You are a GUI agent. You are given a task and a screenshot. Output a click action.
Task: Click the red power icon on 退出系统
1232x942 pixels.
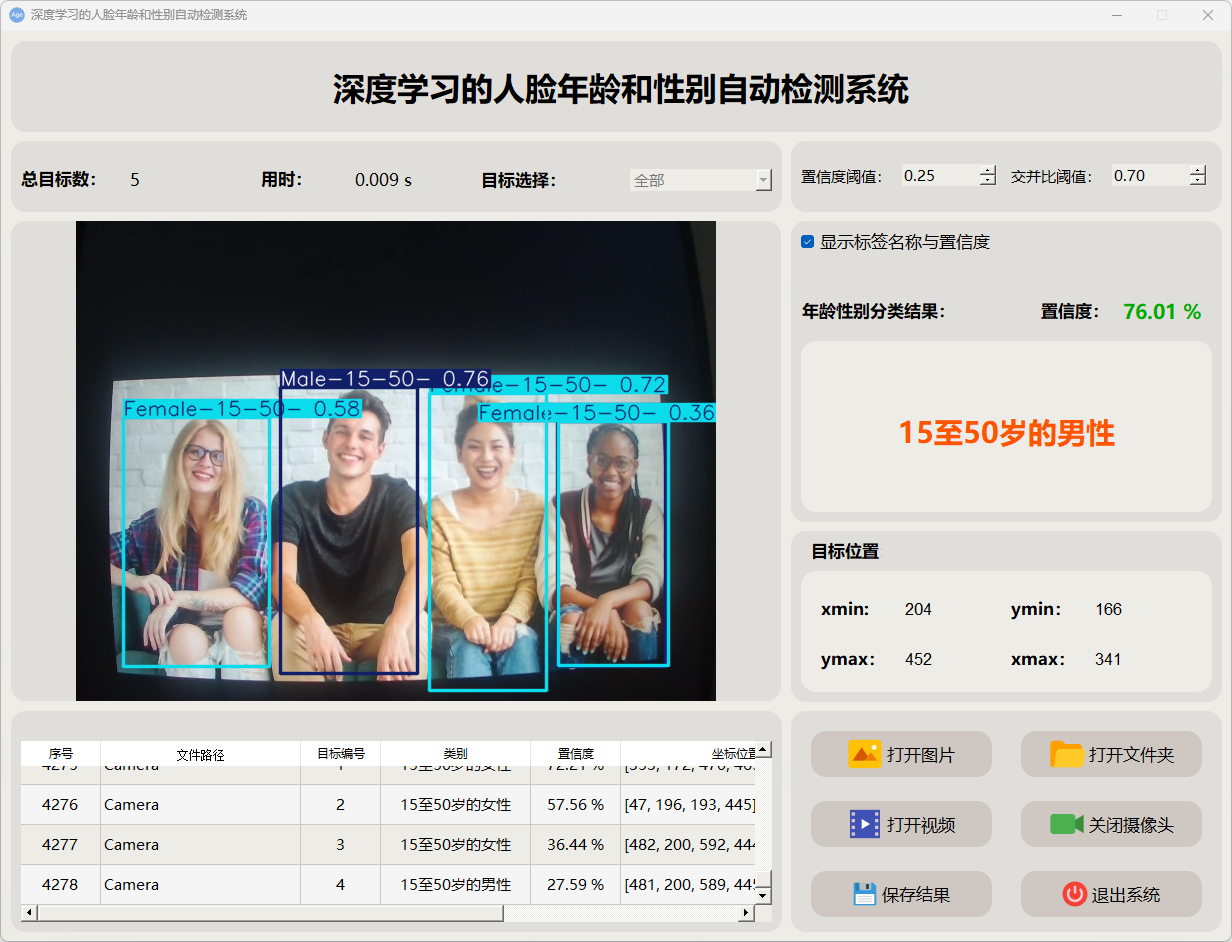click(1074, 894)
